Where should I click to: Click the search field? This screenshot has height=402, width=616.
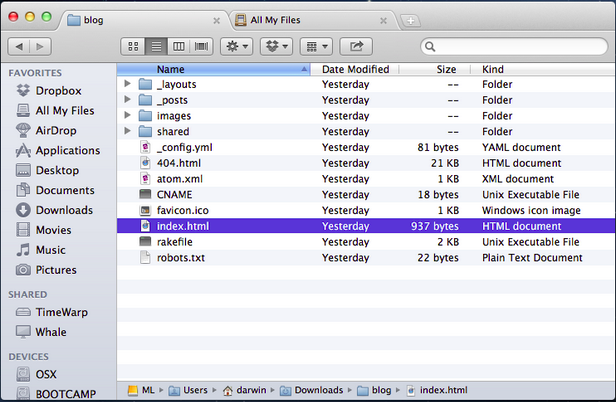[x=512, y=46]
